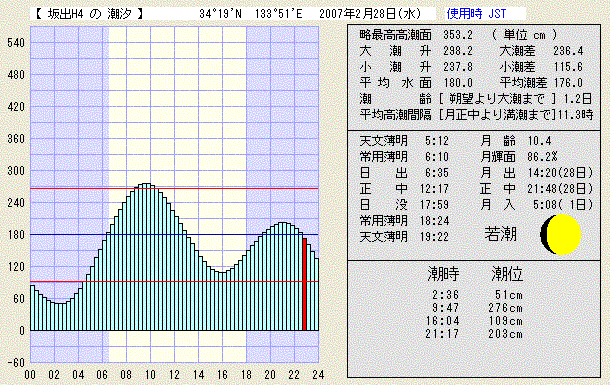Image resolution: width=610 pixels, height=385 pixels.
Task: Select the red highlighted tide bar
Action: (305, 284)
